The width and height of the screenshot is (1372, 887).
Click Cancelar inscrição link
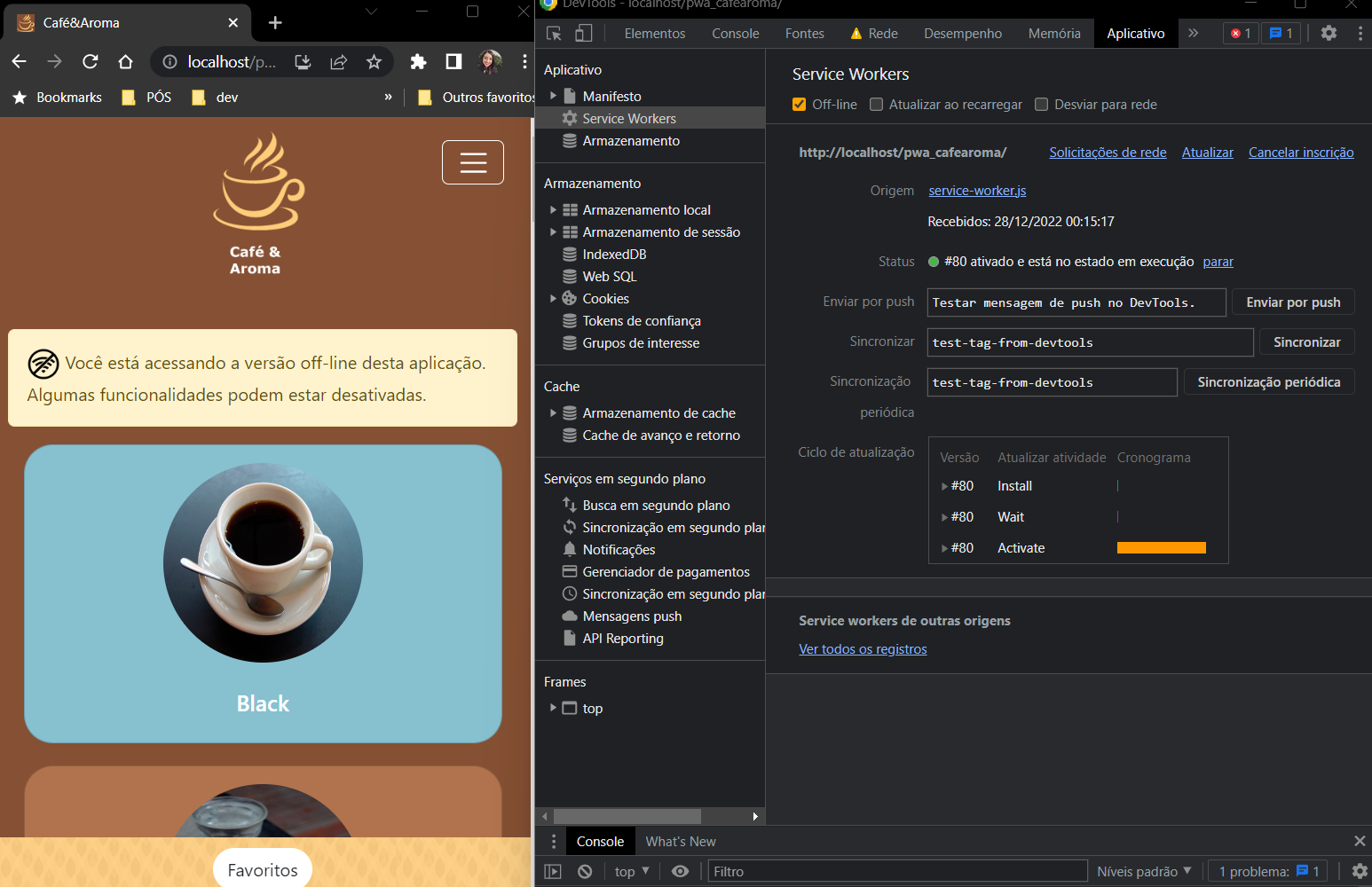[1301, 153]
